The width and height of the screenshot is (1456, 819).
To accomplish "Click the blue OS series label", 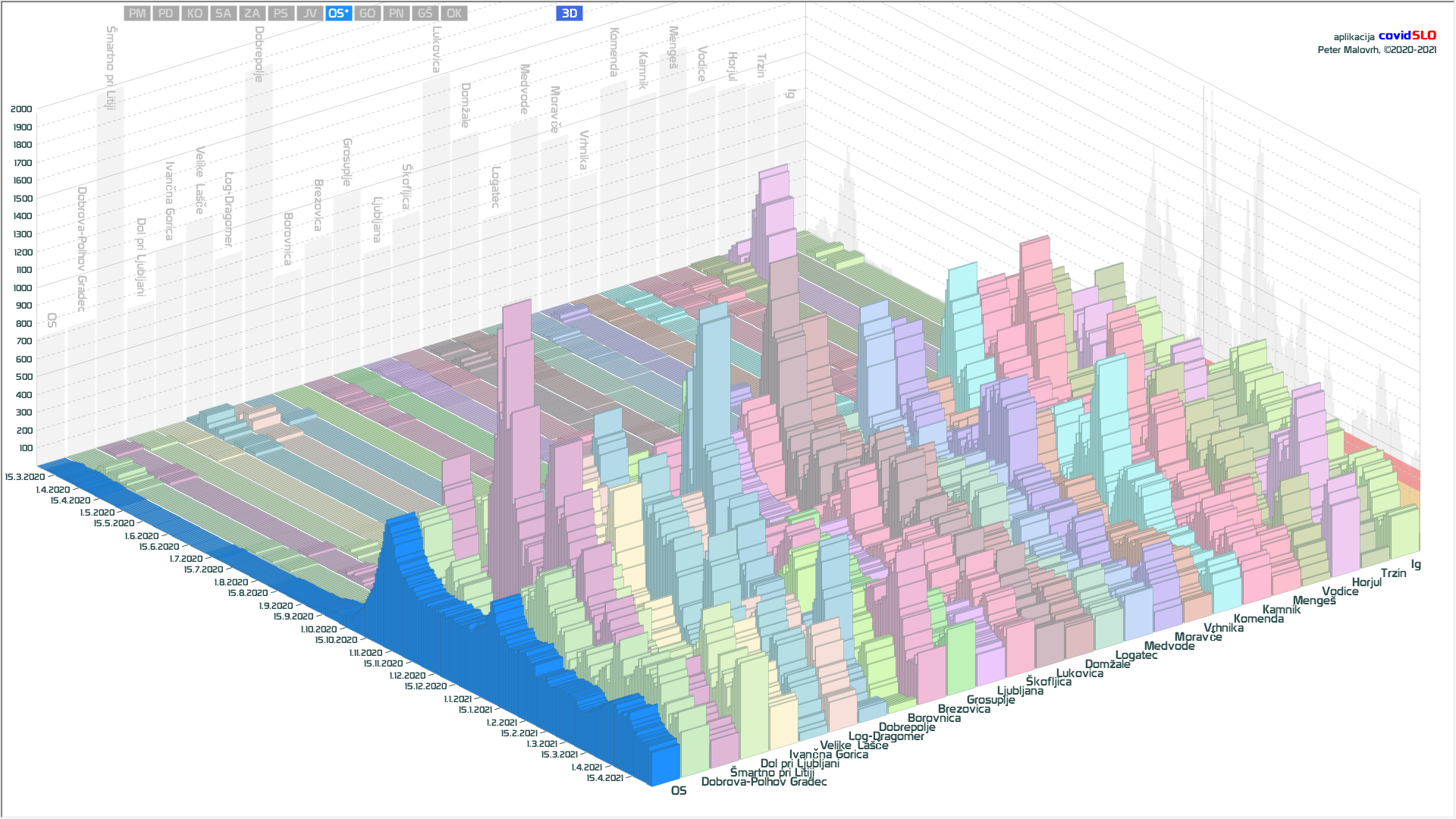I will coord(679,790).
